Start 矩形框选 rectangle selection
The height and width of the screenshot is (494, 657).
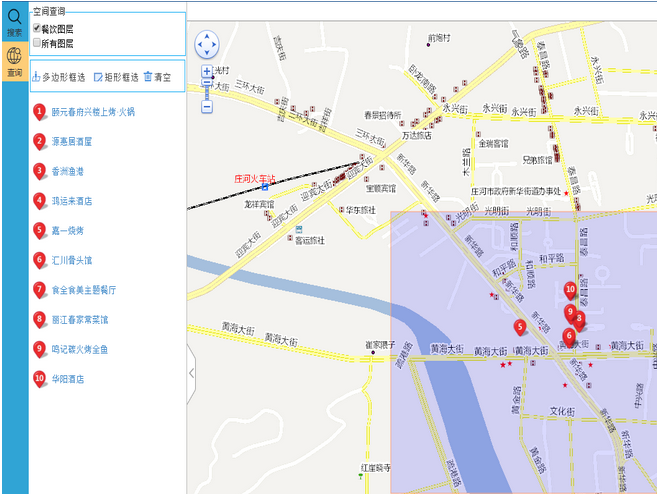116,77
